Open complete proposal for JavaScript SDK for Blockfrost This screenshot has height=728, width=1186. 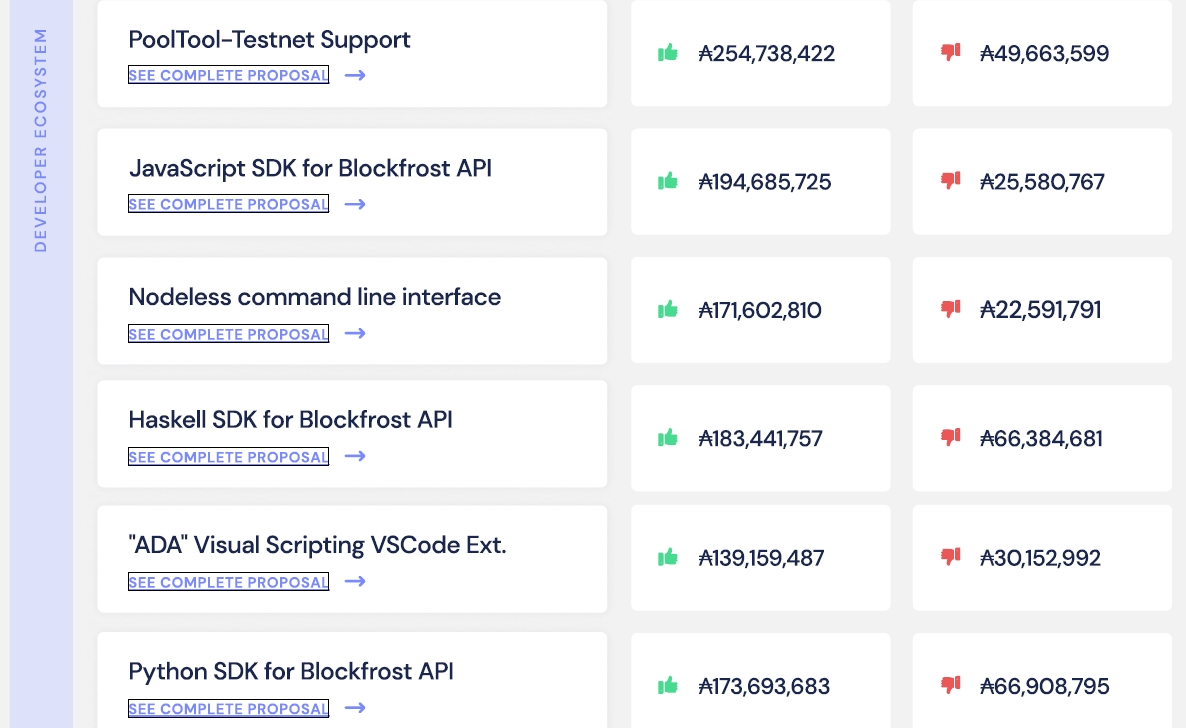pos(228,204)
